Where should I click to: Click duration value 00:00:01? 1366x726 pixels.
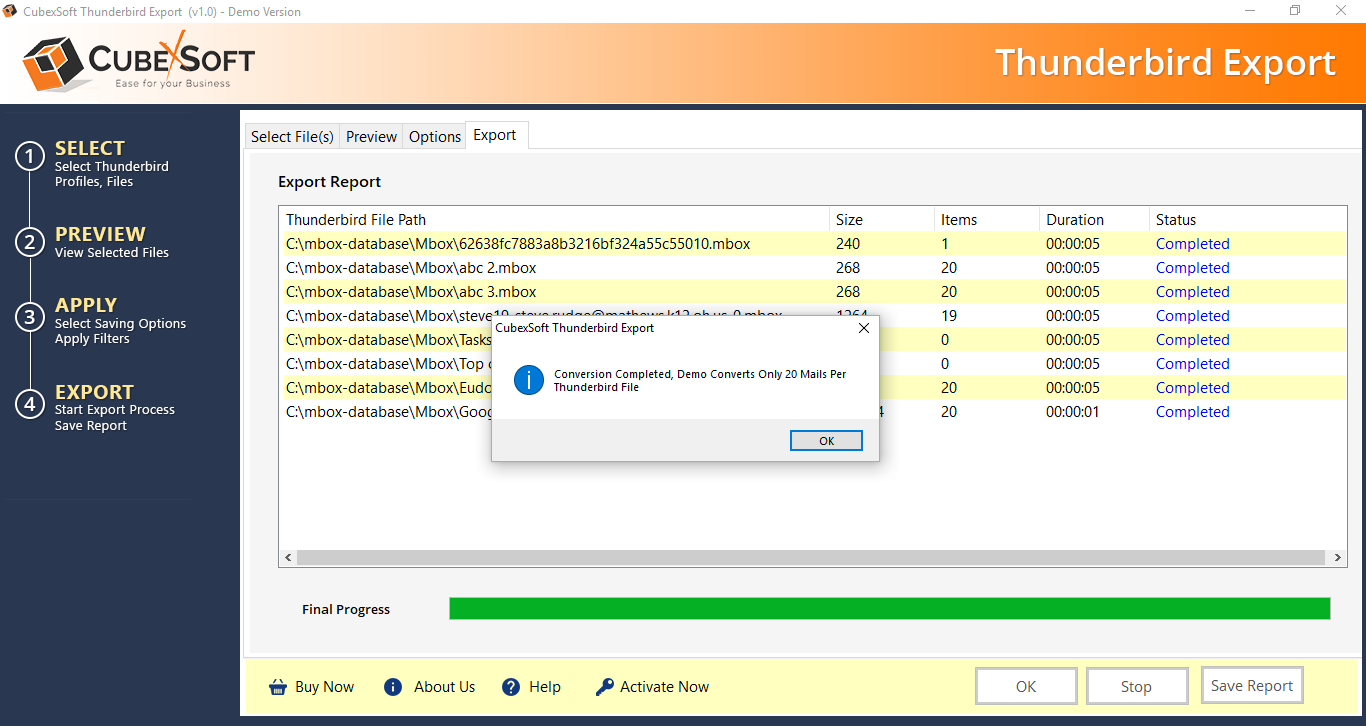pos(1073,412)
